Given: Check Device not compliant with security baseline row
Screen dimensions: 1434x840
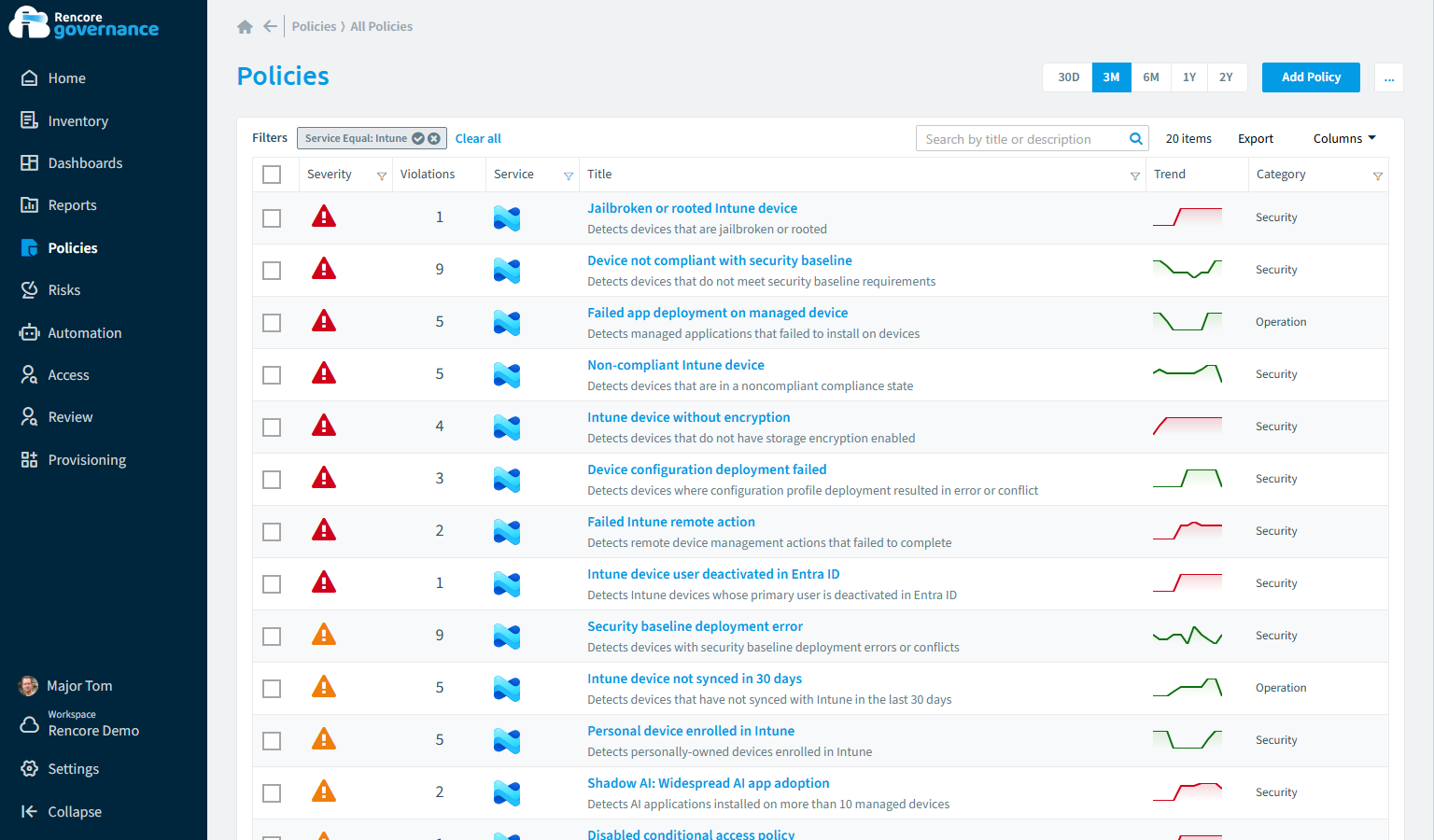Looking at the screenshot, I should click(272, 271).
